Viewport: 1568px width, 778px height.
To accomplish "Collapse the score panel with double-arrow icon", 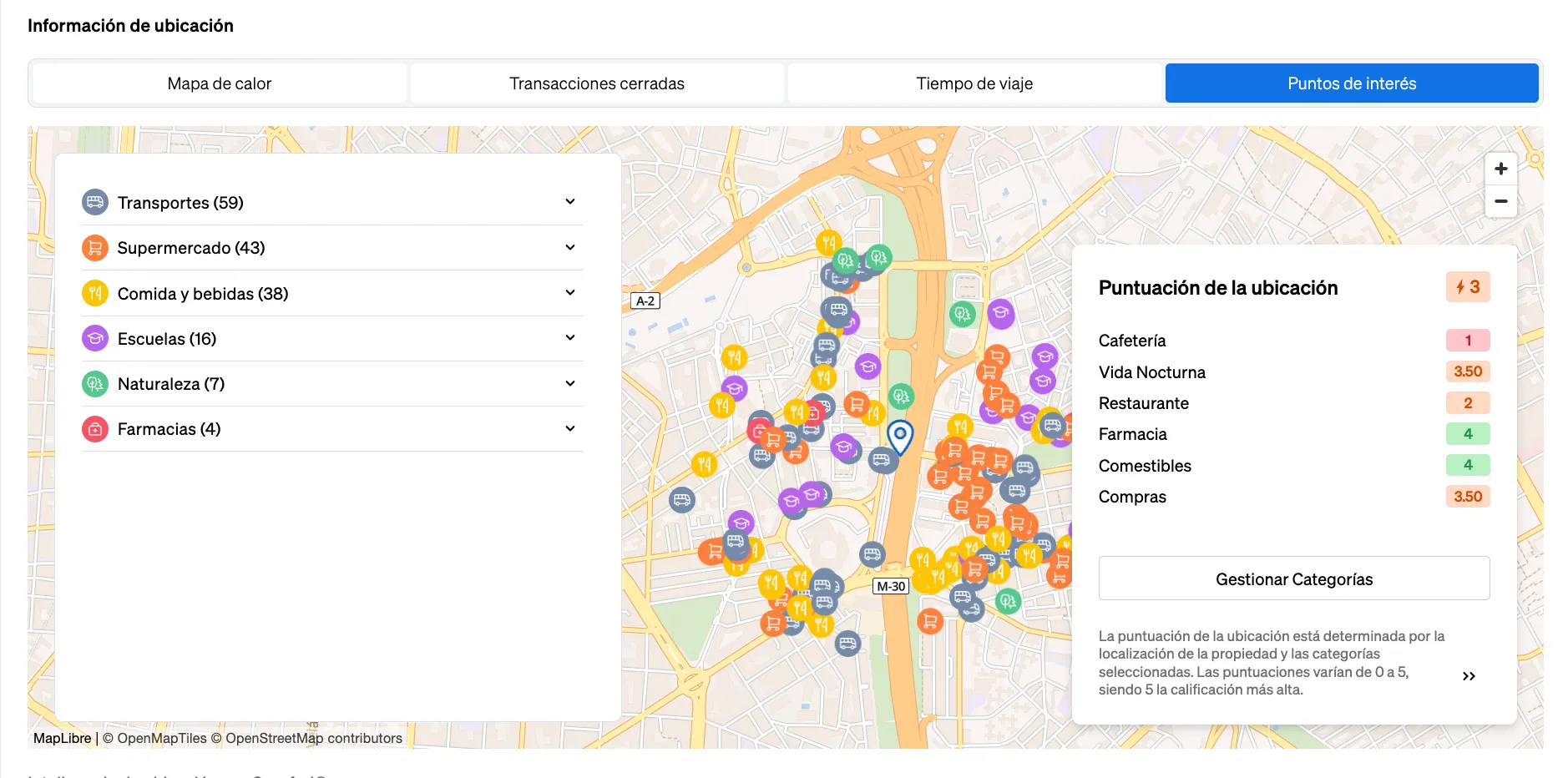I will pos(1469,676).
